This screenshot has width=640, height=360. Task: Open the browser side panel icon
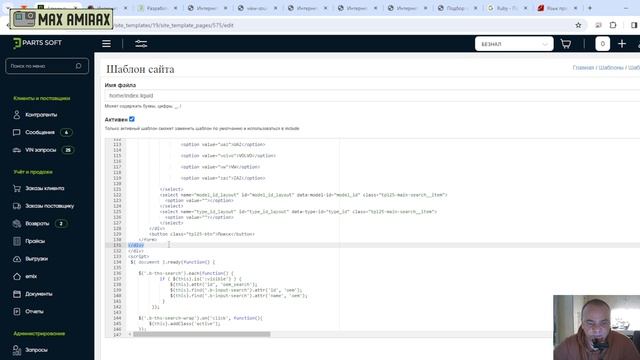[634, 25]
